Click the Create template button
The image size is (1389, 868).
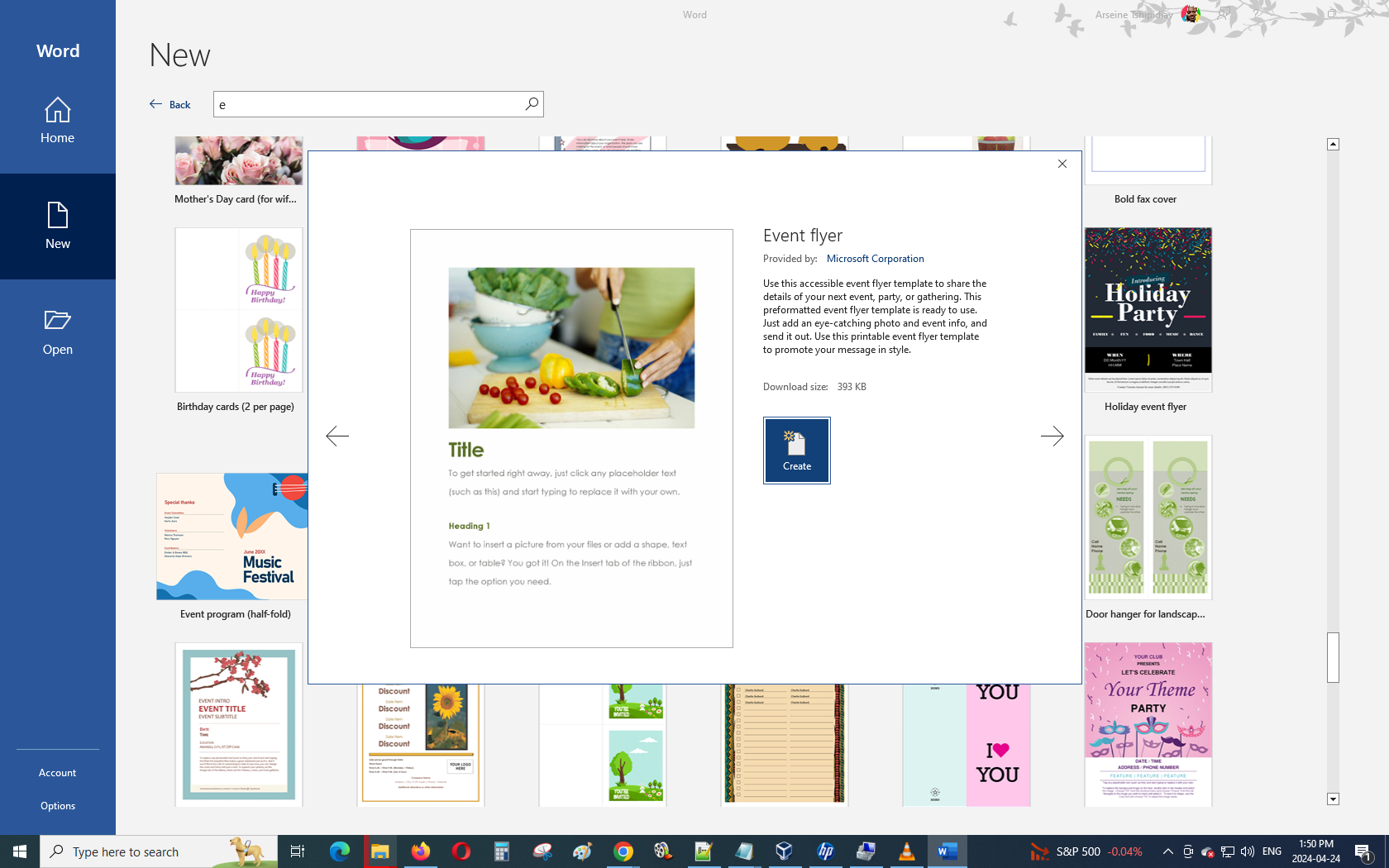(796, 451)
